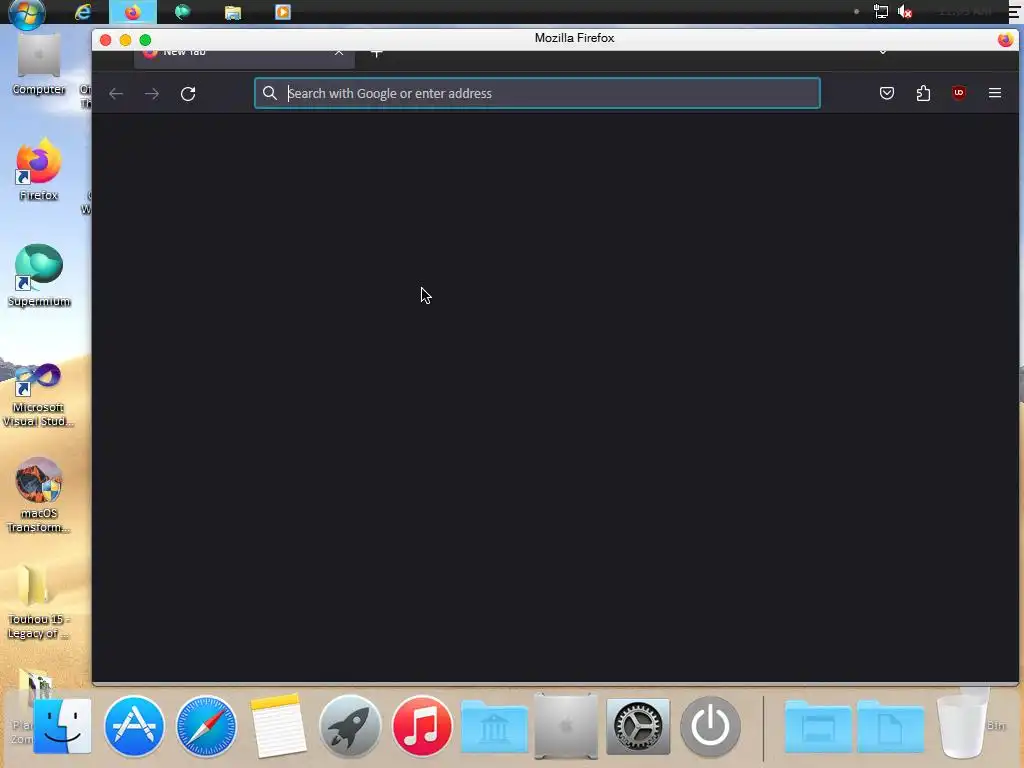Click the power button in dock
1024x768 pixels.
coord(711,726)
